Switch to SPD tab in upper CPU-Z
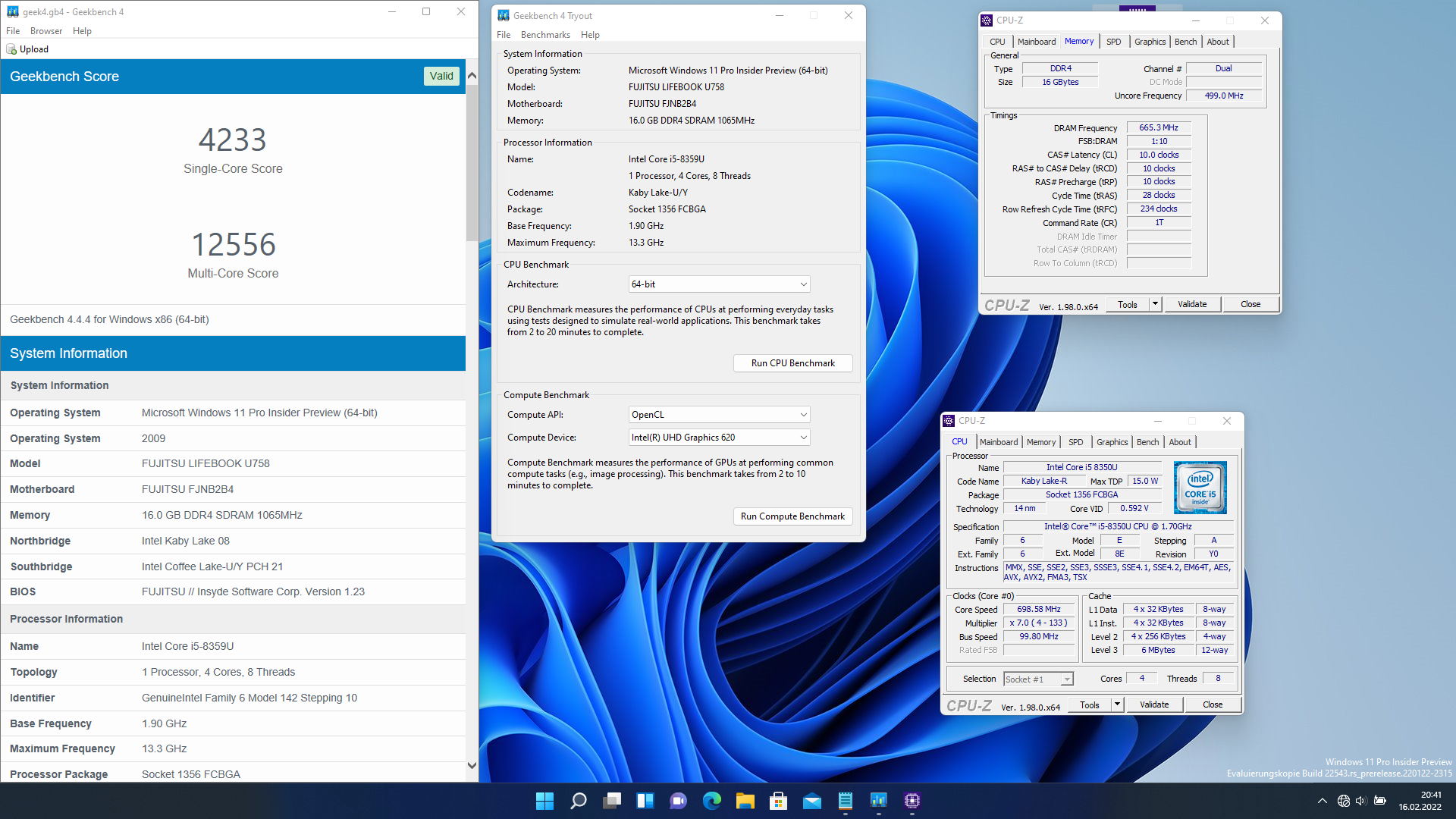Screen dimensions: 1456x819 pyautogui.click(x=1113, y=42)
